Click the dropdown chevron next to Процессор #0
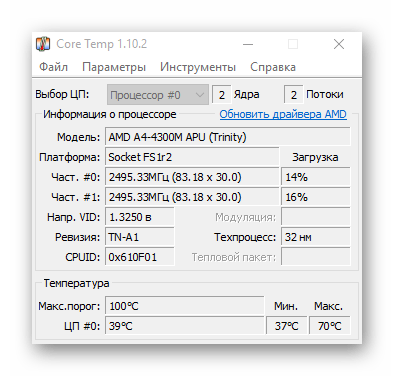This screenshot has width=394, height=376. click(200, 95)
